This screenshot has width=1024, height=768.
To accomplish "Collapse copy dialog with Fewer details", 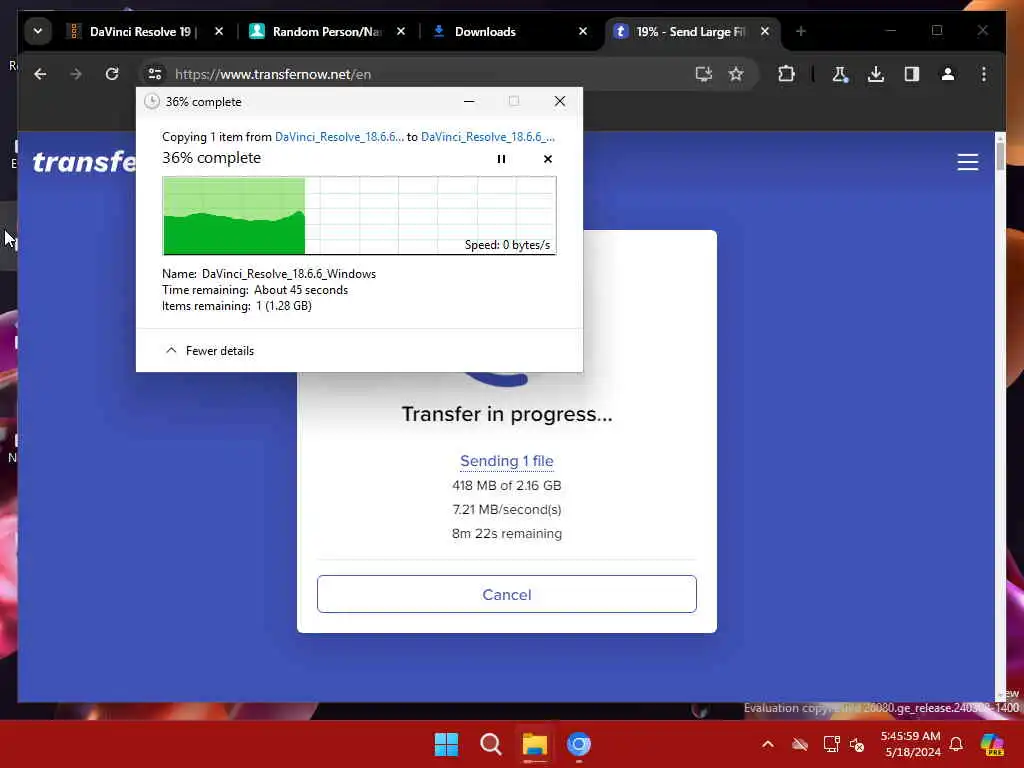I will click(210, 351).
